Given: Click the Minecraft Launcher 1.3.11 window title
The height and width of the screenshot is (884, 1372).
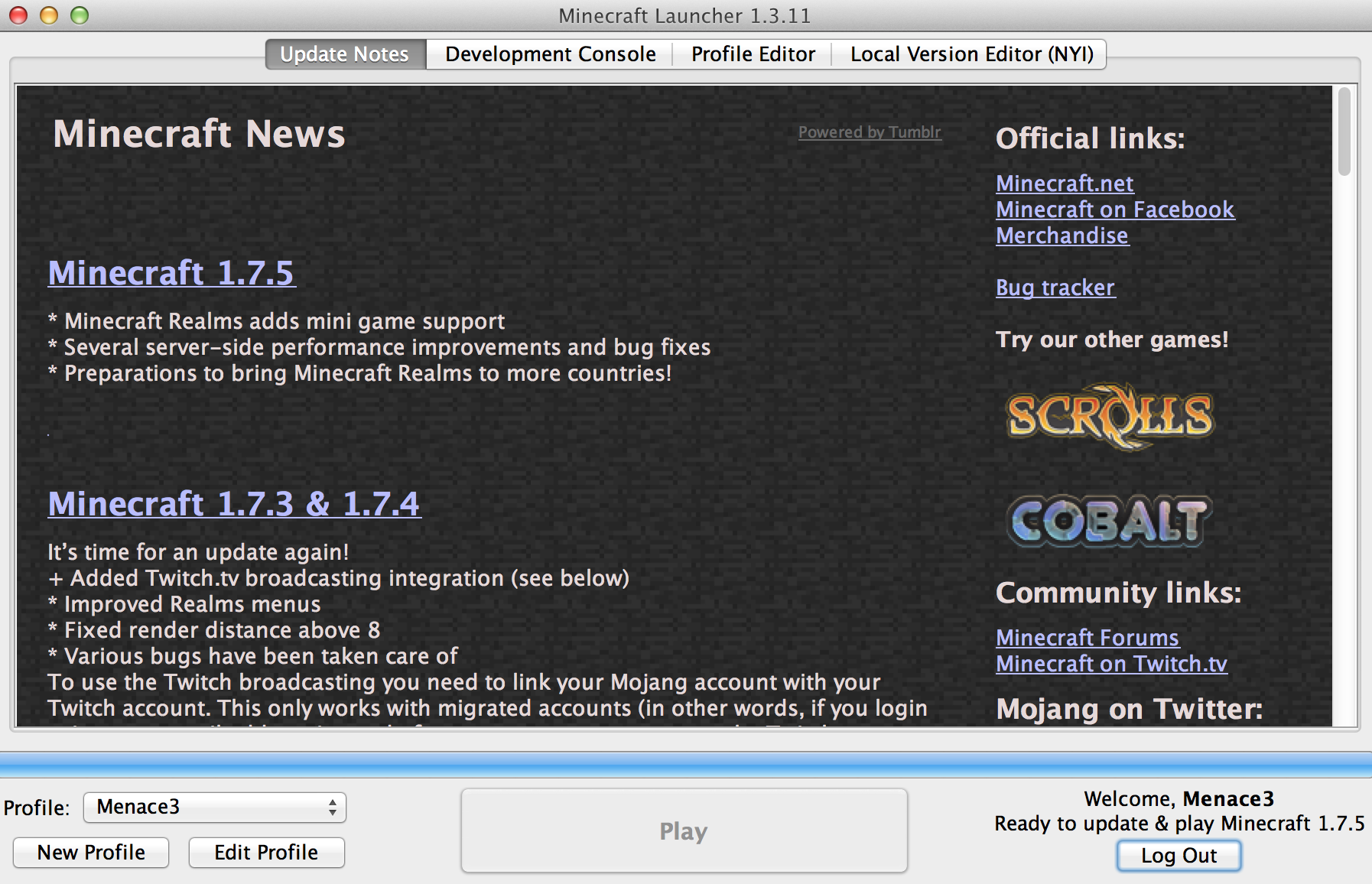Looking at the screenshot, I should click(x=684, y=16).
